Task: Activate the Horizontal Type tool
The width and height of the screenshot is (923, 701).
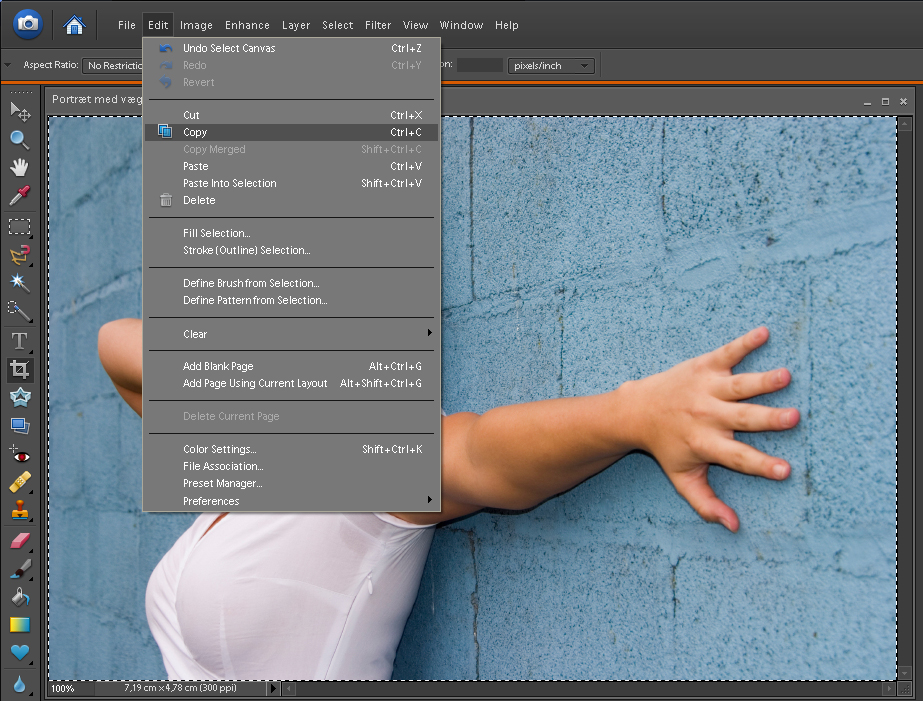Action: coord(19,341)
